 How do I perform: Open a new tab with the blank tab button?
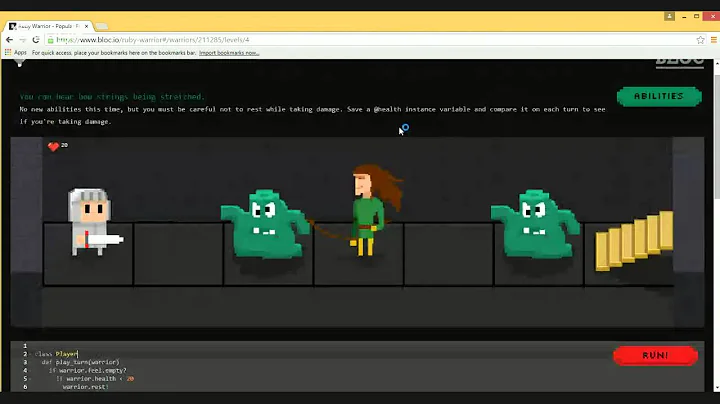[x=102, y=26]
